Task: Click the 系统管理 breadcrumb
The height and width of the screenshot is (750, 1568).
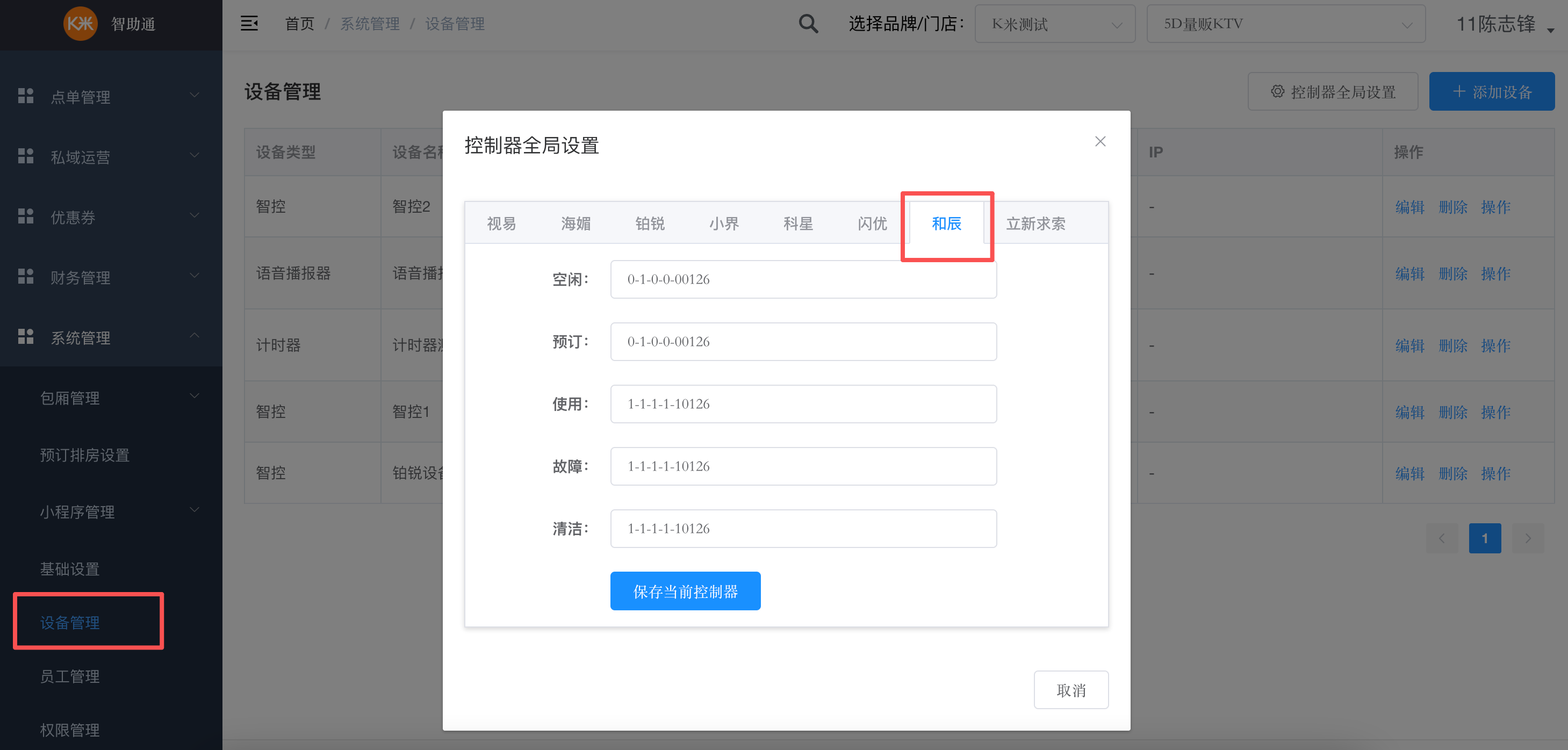Action: coord(370,24)
